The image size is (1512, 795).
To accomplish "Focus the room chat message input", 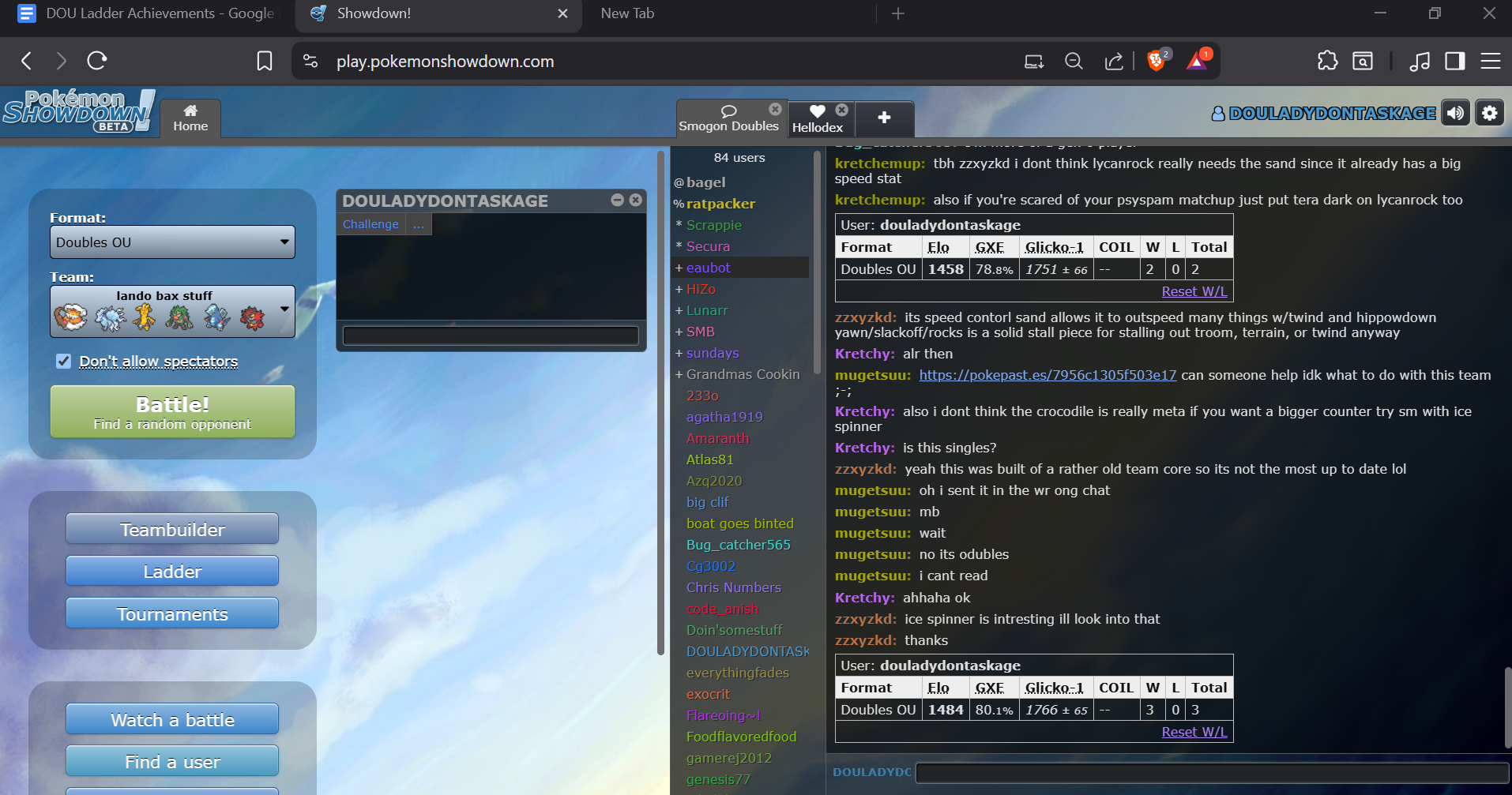I will tap(1212, 773).
